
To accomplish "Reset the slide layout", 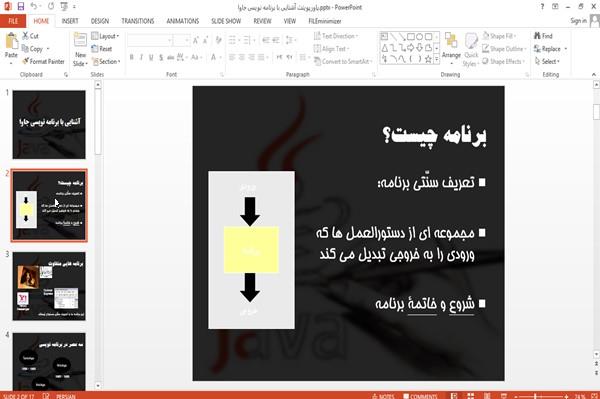I will pyautogui.click(x=102, y=49).
